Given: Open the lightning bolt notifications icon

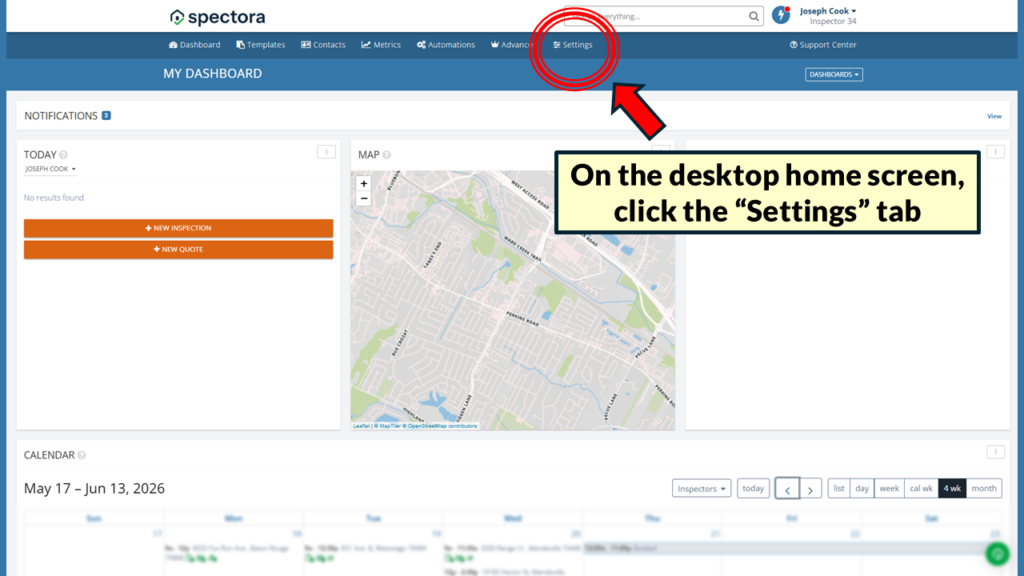Looking at the screenshot, I should [781, 14].
